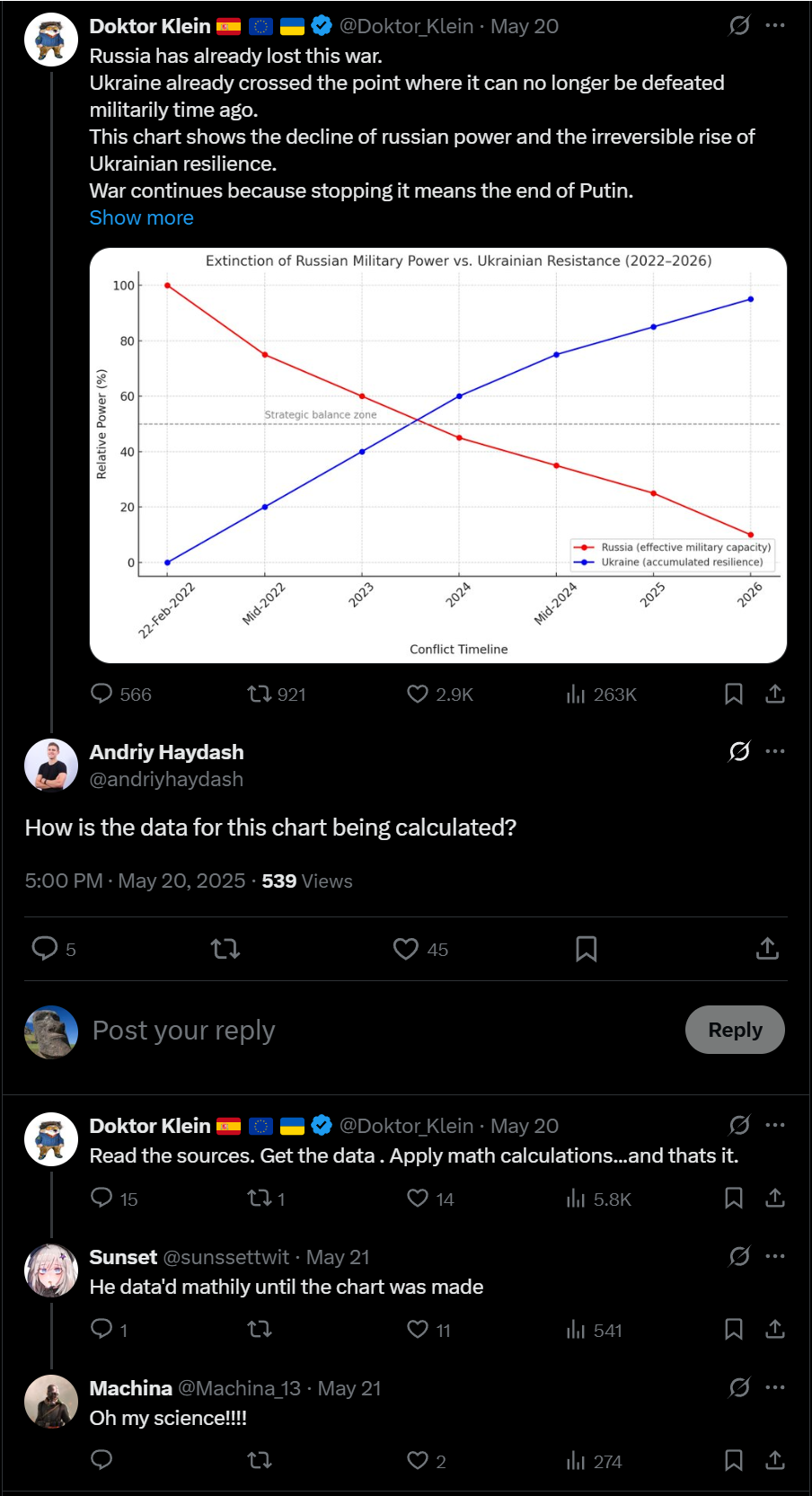Open the @sunssettwit profile handle
Screen dimensions: 812x1496
pyautogui.click(x=226, y=1257)
